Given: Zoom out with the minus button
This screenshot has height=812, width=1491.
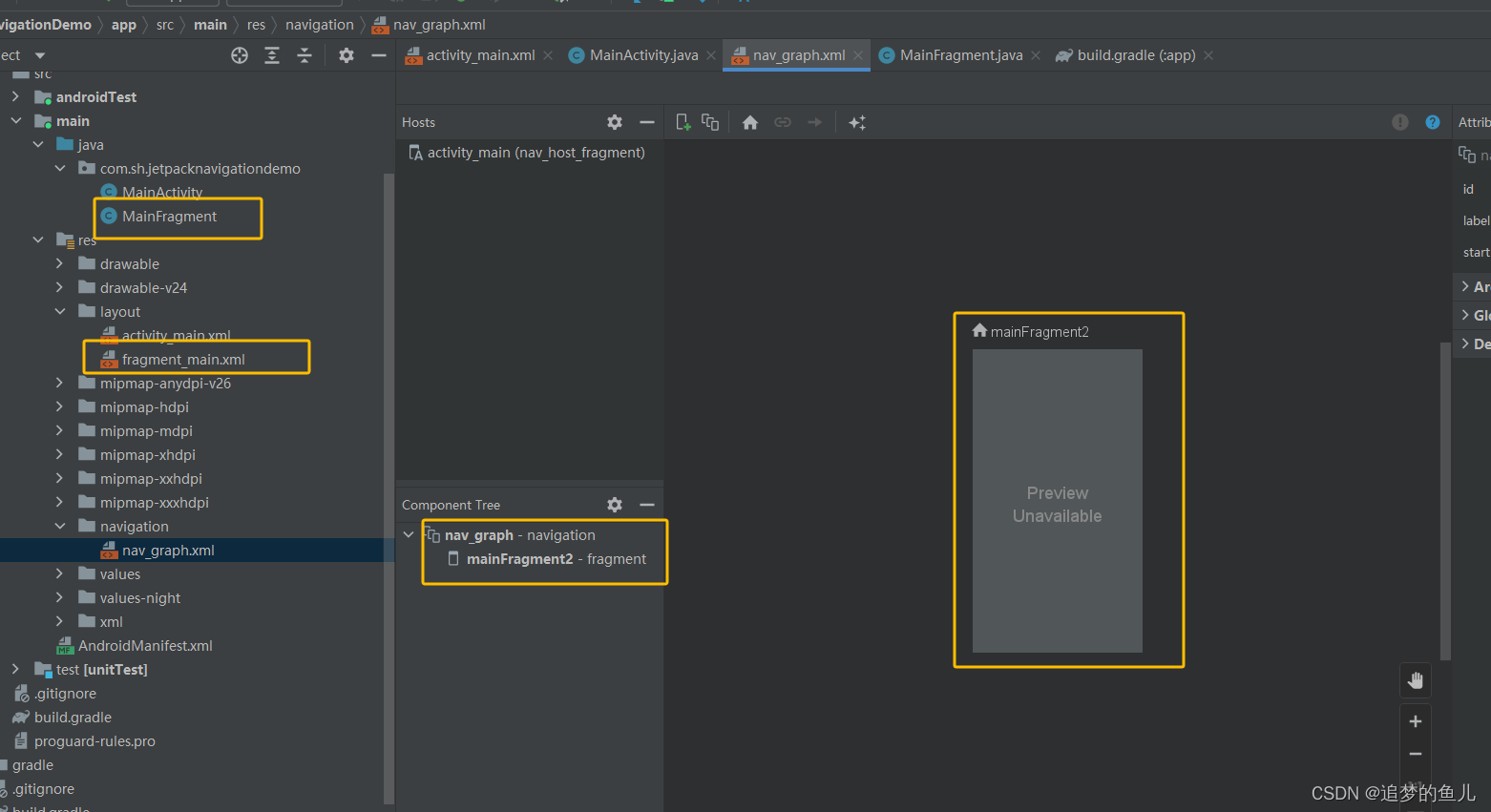Looking at the screenshot, I should click(1416, 754).
